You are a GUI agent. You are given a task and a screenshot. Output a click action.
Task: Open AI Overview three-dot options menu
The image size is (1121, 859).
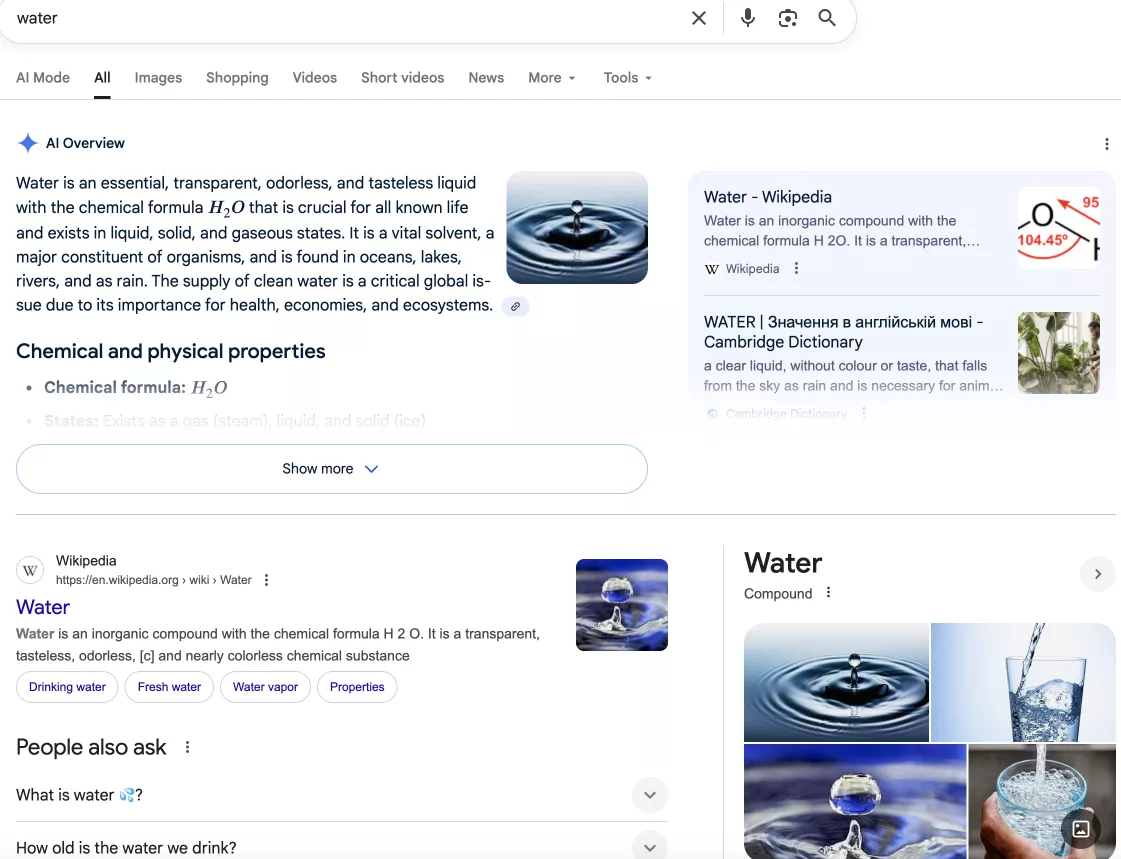(1106, 144)
